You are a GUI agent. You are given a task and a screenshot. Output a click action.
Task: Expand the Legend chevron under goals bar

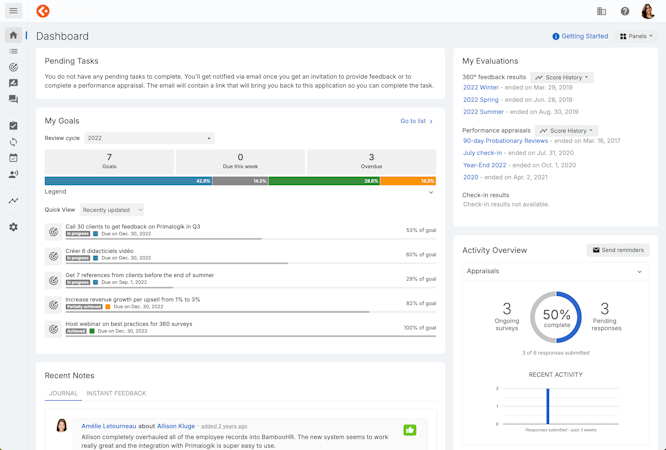[x=431, y=192]
